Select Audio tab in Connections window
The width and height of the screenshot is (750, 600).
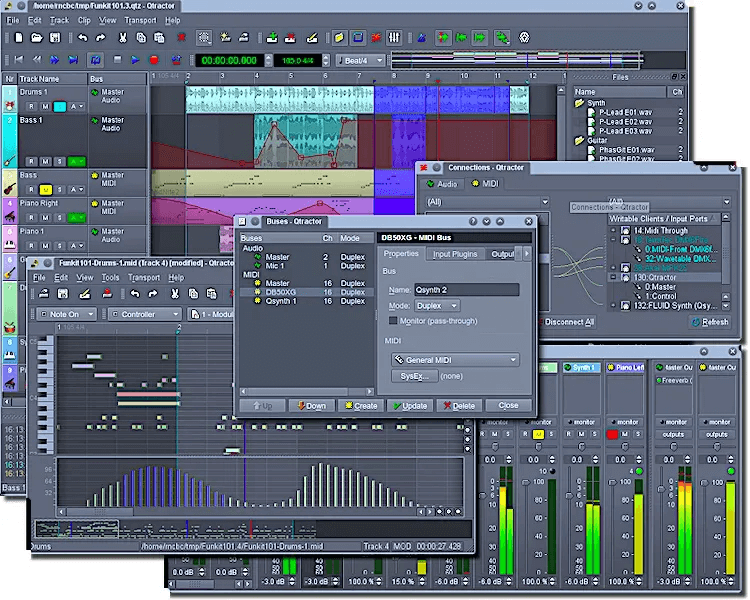(441, 183)
